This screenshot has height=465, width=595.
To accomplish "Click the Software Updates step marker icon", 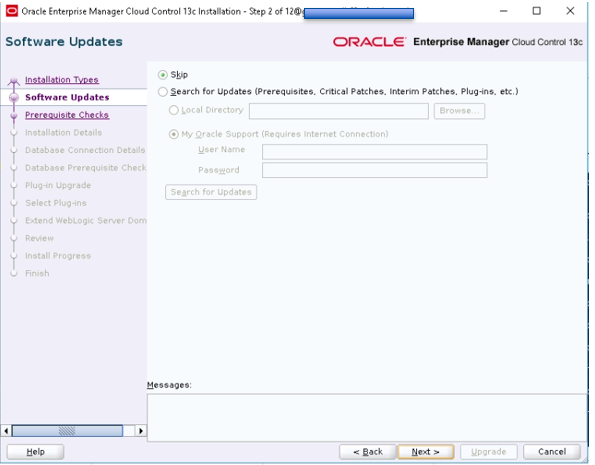I will [x=14, y=98].
